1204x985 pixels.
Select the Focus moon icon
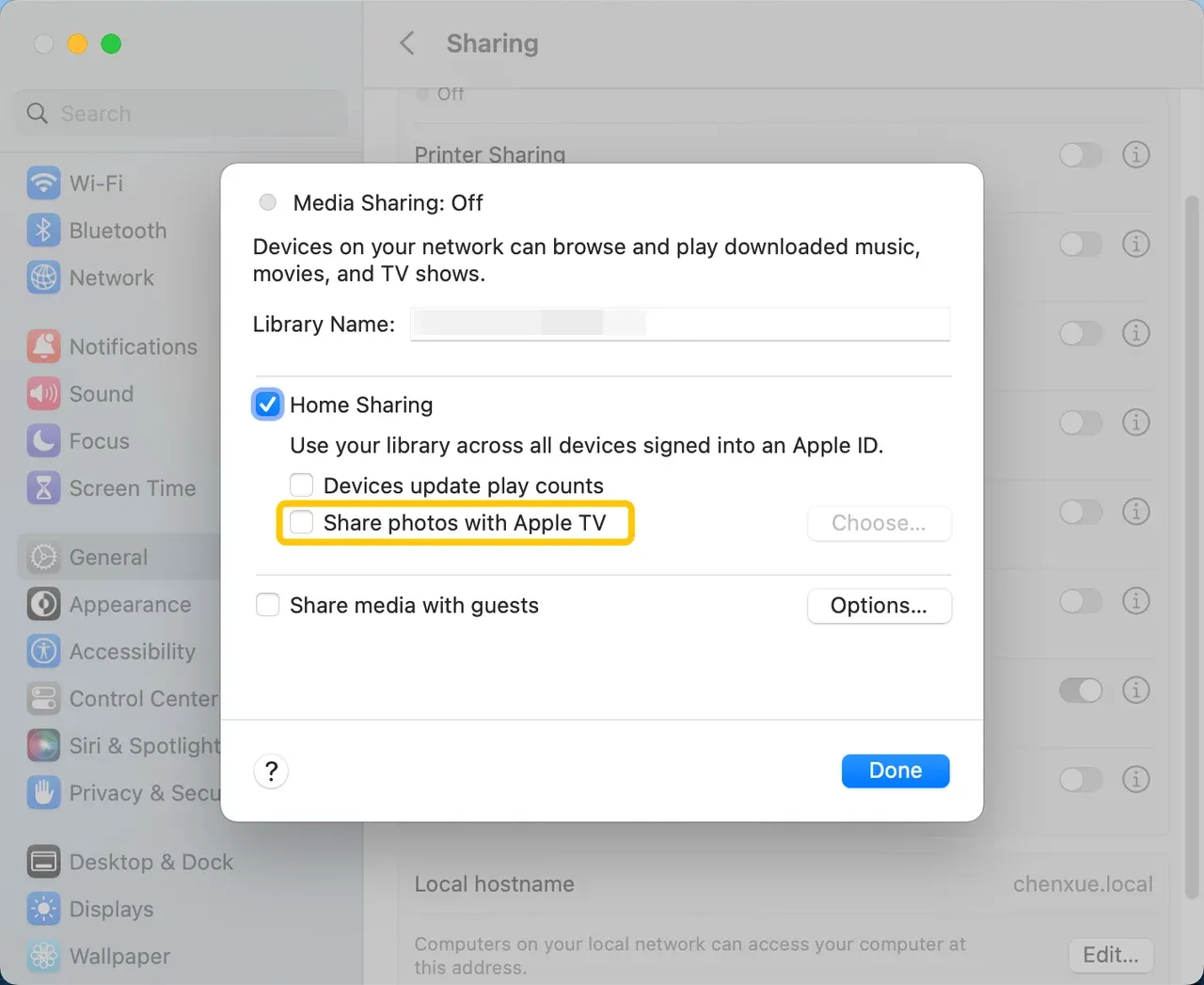[x=43, y=441]
